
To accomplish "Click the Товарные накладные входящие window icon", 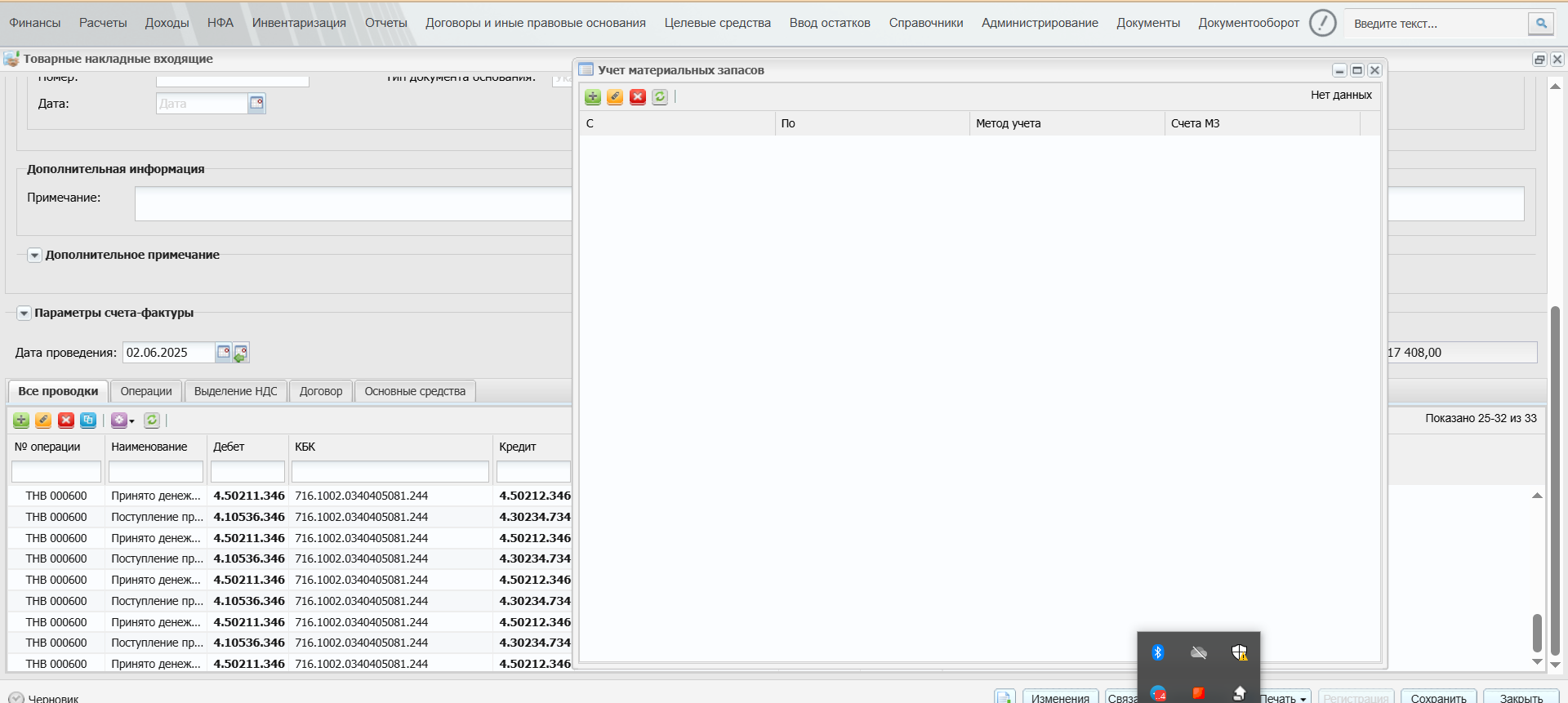I will tap(11, 59).
